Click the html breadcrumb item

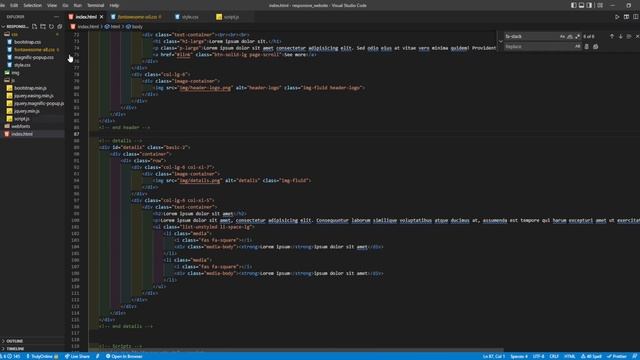tap(113, 27)
